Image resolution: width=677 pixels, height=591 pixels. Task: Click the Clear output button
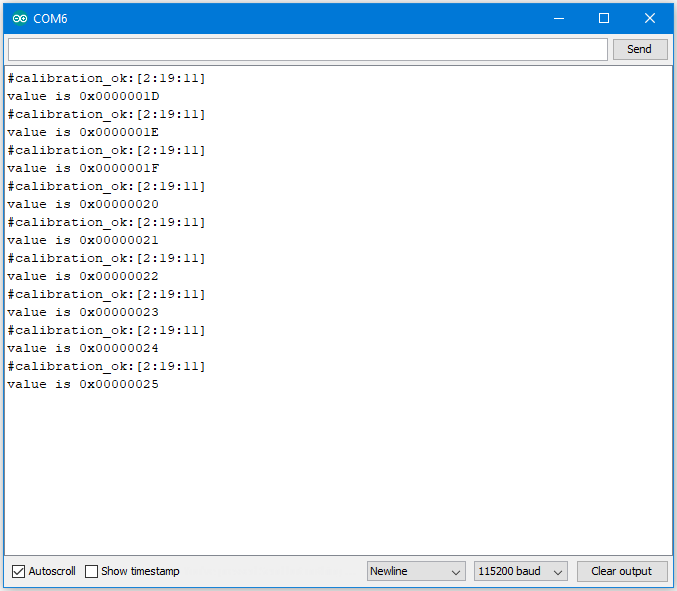pos(621,571)
